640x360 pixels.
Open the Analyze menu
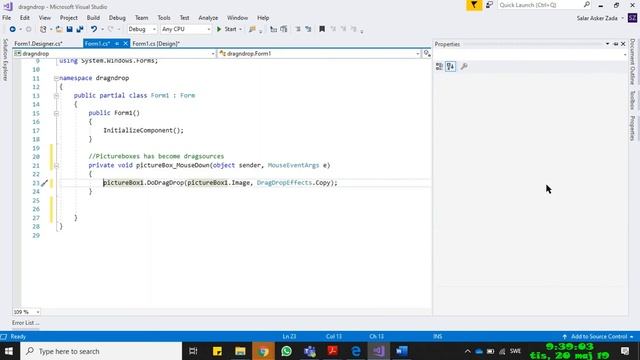[208, 18]
